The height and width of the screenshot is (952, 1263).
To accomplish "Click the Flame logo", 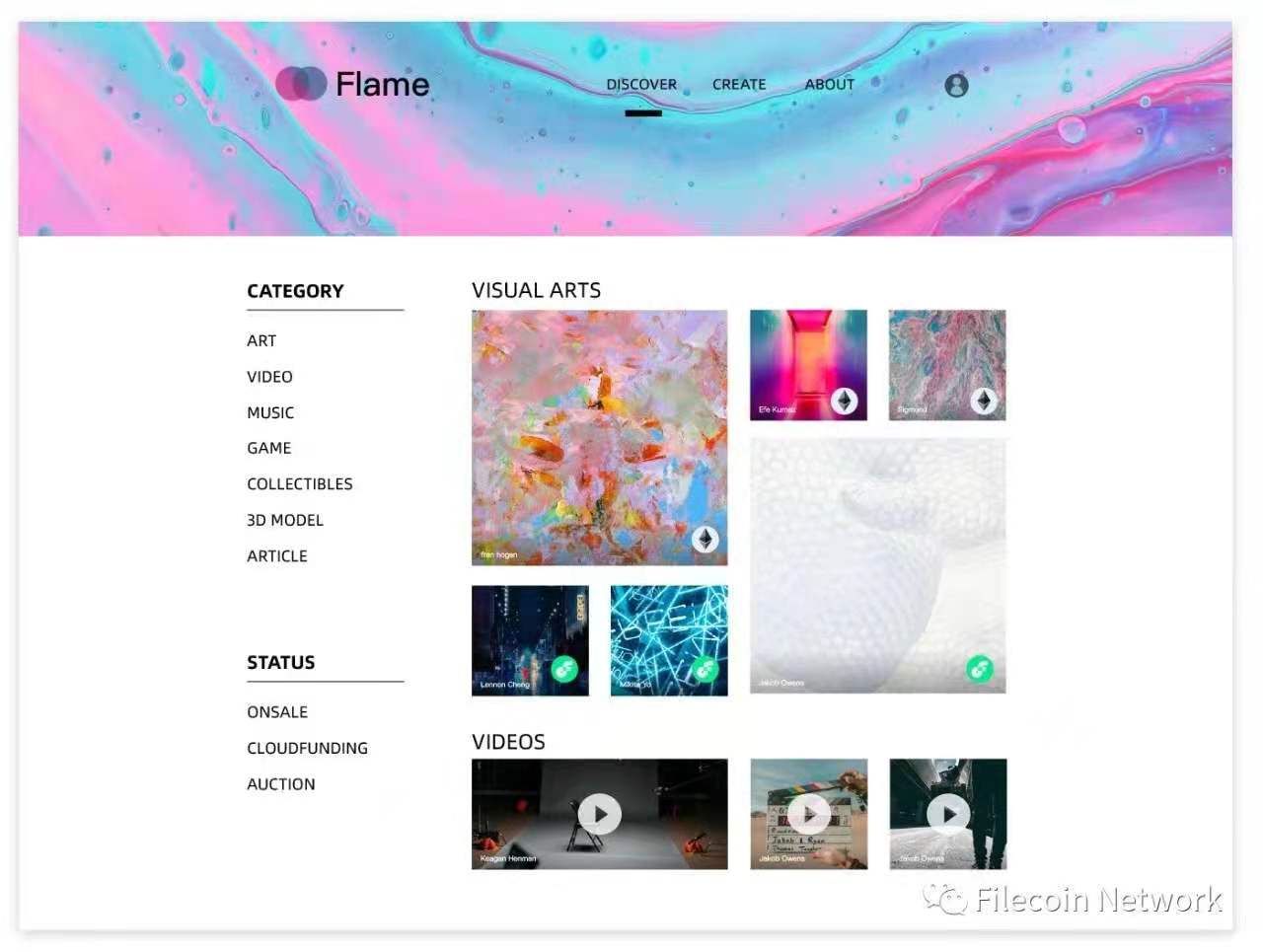I will click(352, 84).
